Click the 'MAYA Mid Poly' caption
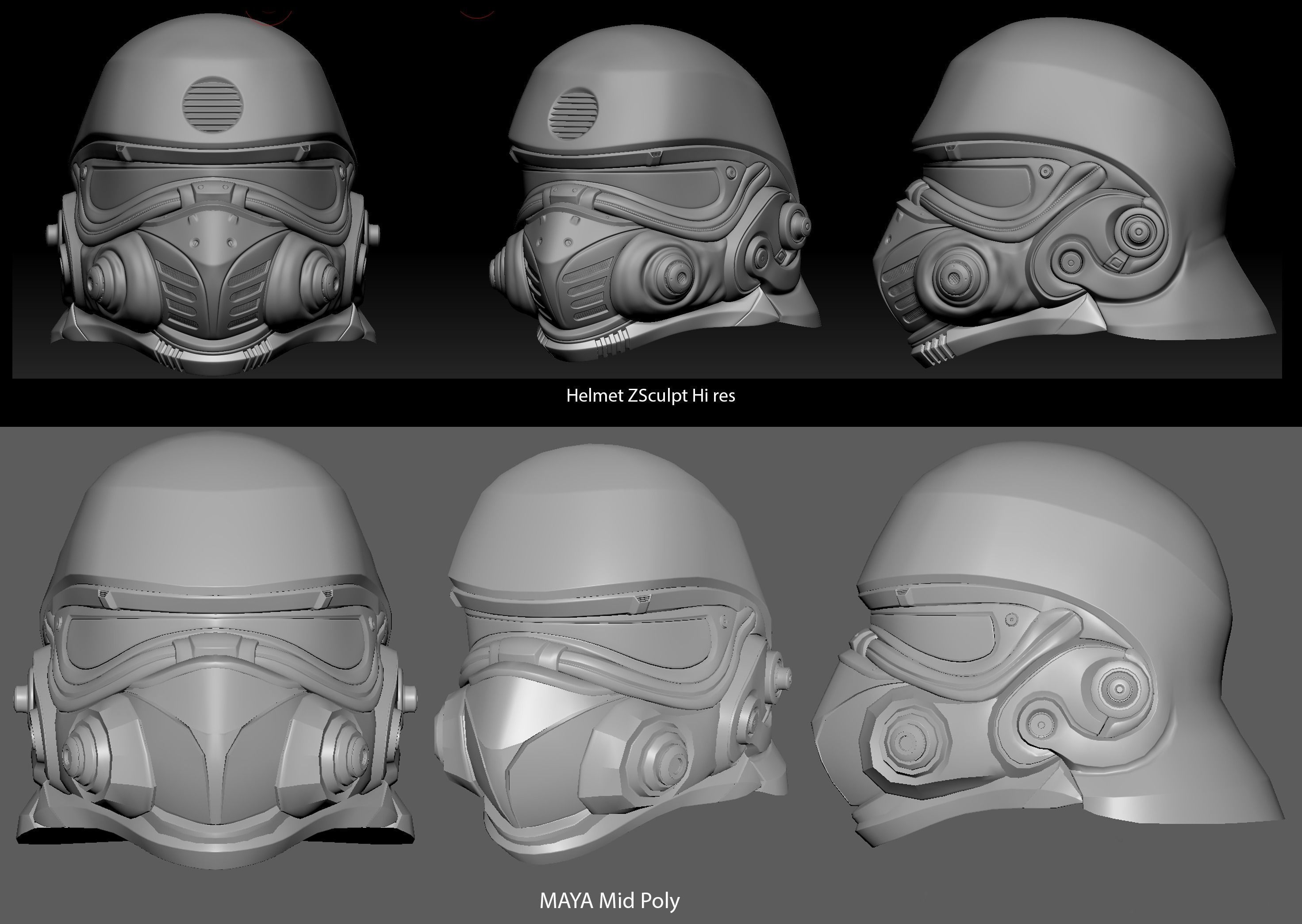Viewport: 1302px width, 924px height. (x=609, y=901)
